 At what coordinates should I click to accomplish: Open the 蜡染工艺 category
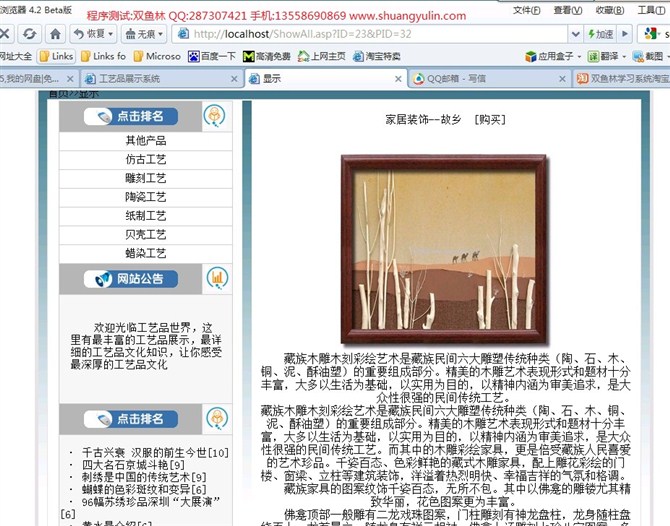[146, 253]
